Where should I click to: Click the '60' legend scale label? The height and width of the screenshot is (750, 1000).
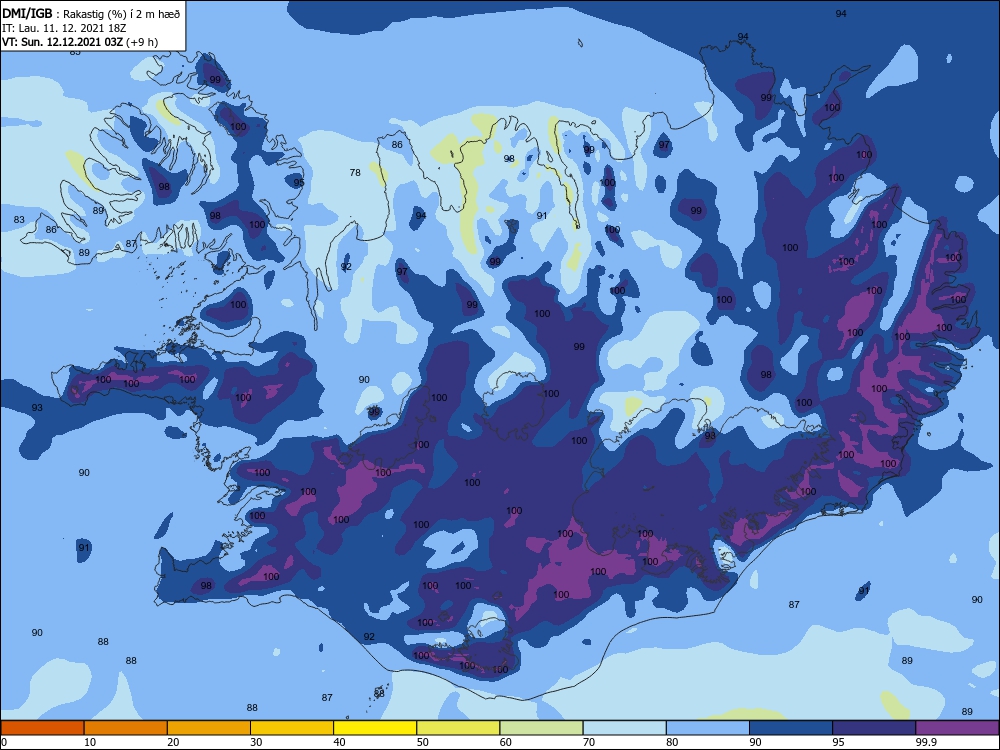pyautogui.click(x=506, y=742)
